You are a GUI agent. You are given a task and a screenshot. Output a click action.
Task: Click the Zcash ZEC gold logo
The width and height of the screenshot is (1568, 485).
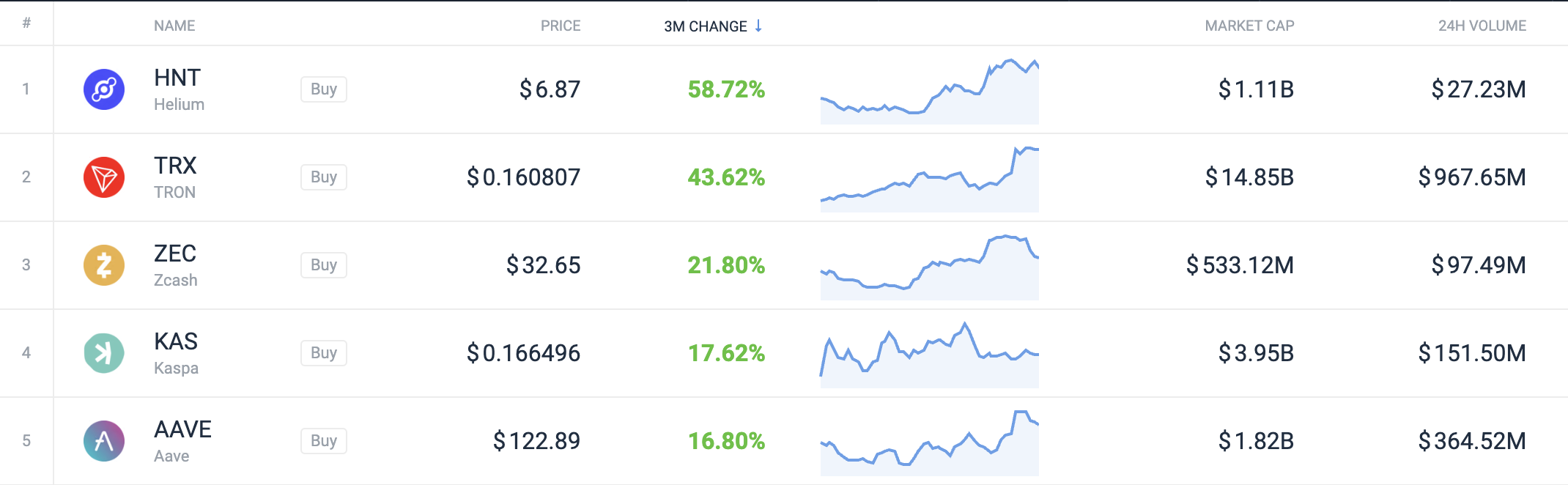(x=103, y=264)
